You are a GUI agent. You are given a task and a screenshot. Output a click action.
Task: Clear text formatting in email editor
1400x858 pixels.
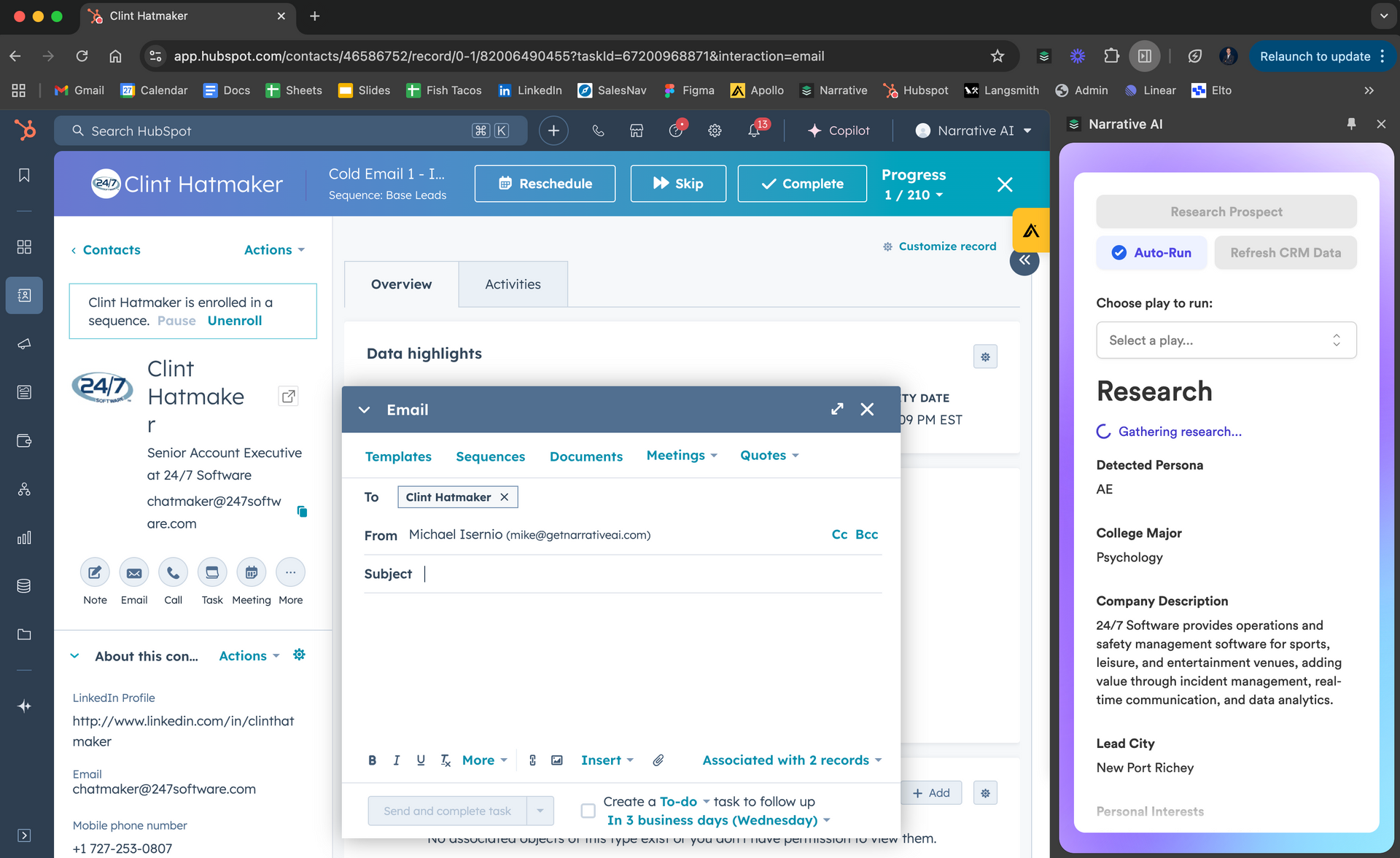click(x=446, y=760)
